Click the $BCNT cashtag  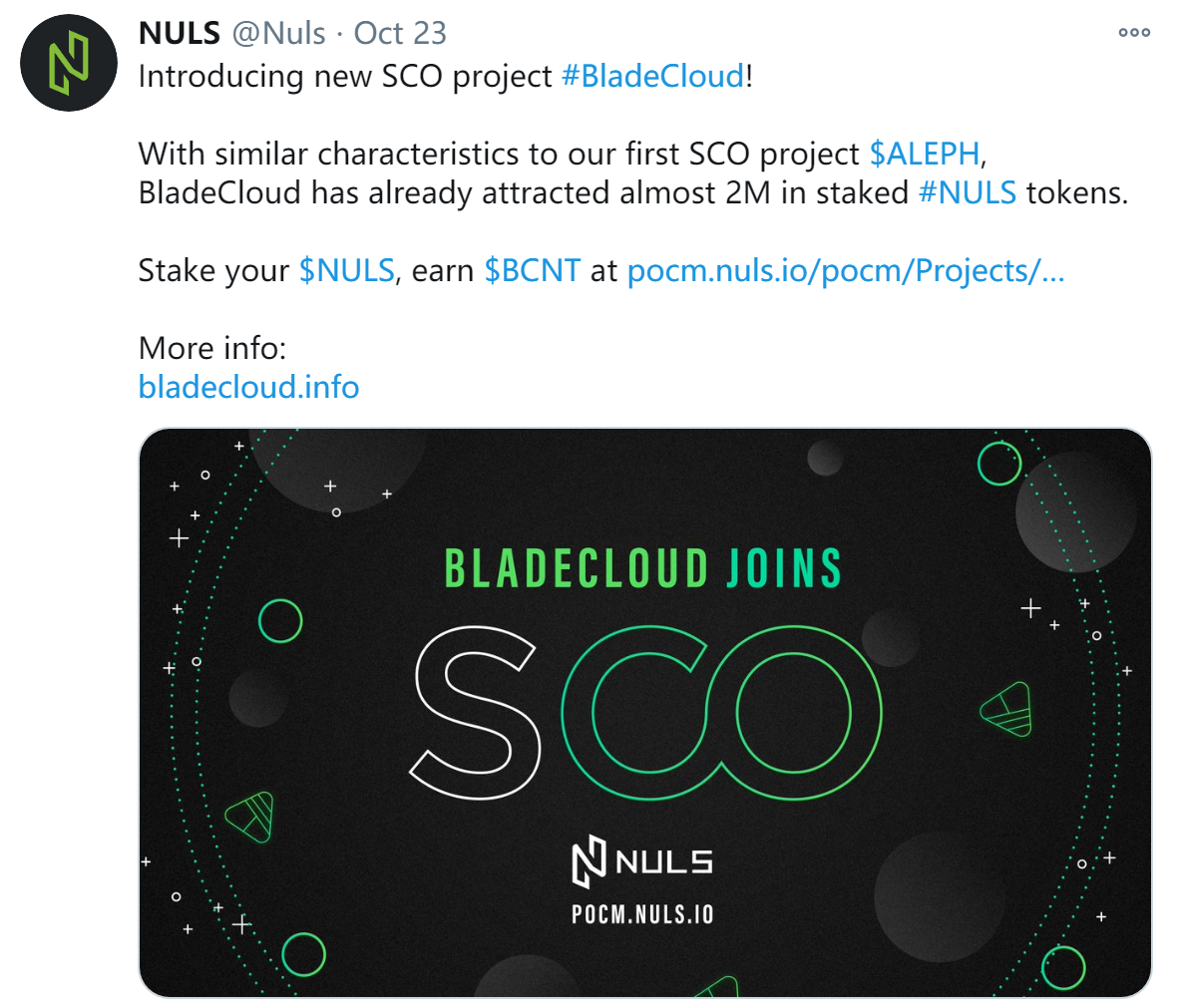(532, 270)
